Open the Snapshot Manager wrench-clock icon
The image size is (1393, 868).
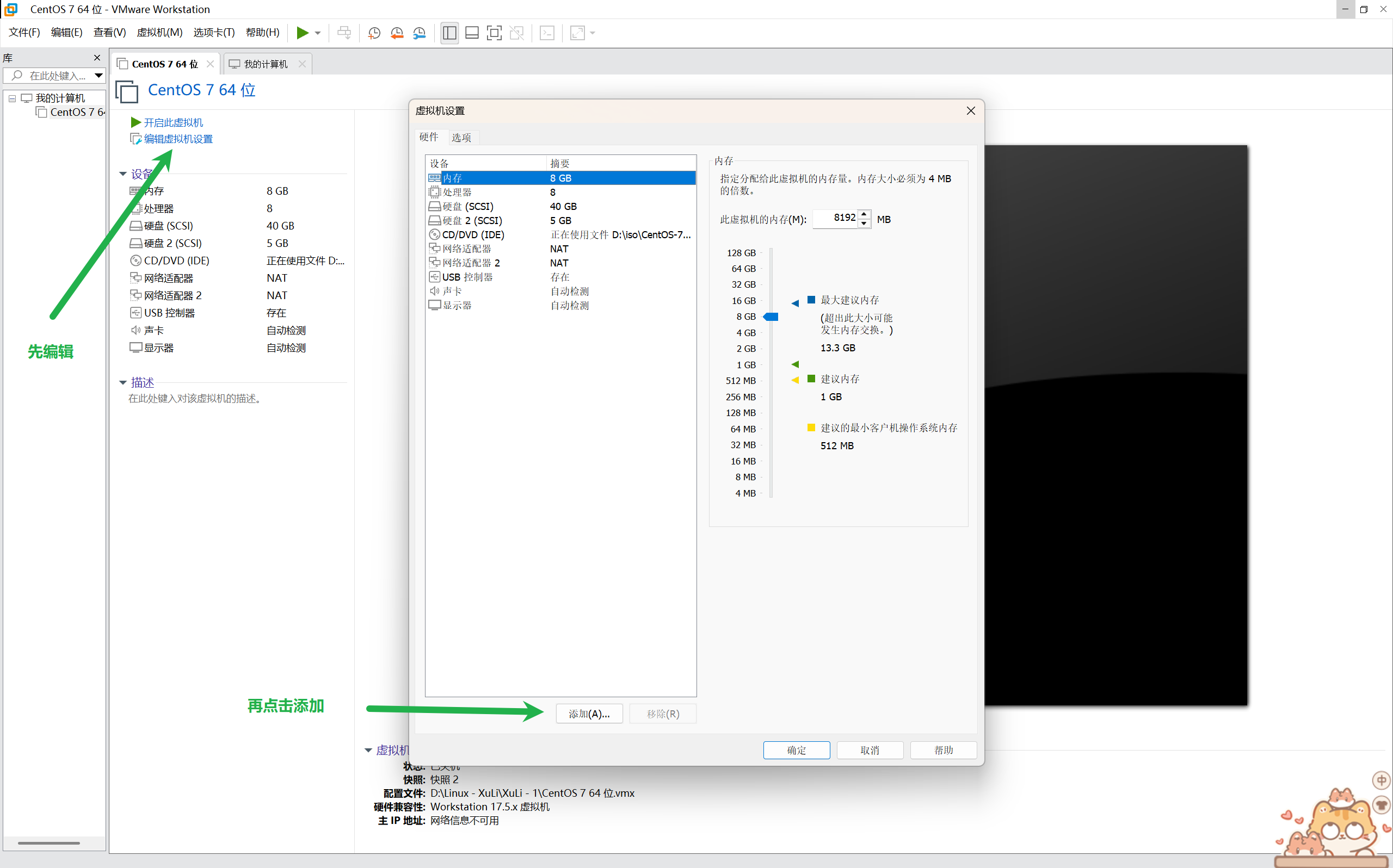(420, 33)
